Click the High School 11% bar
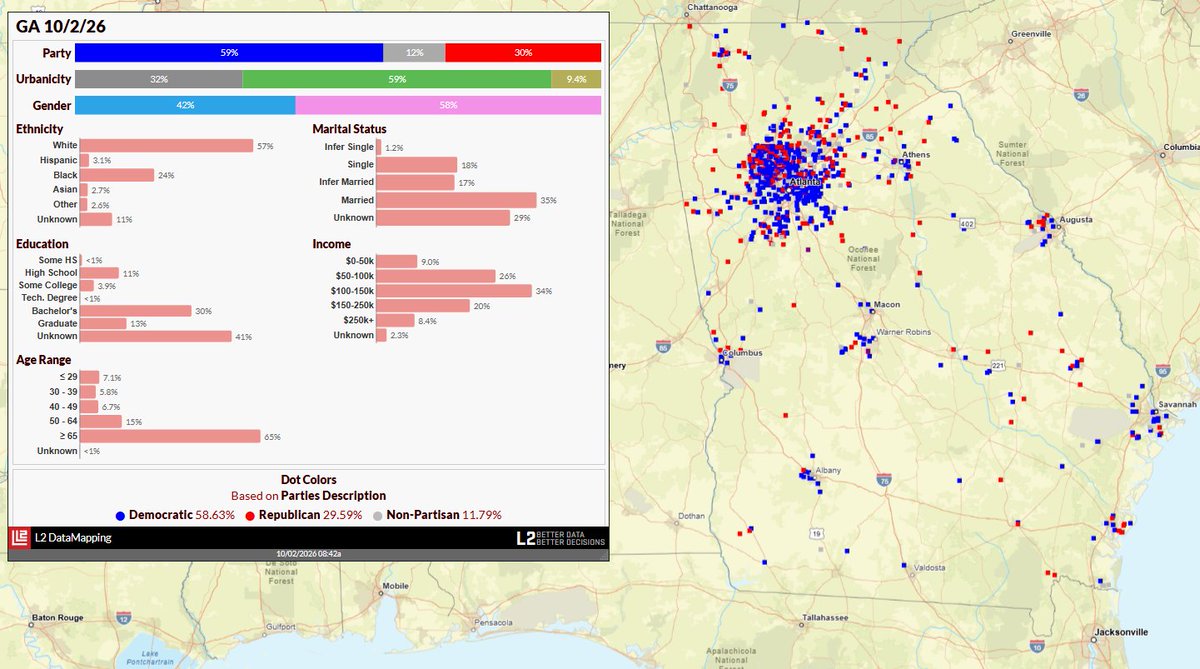Image resolution: width=1200 pixels, height=669 pixels. click(99, 273)
